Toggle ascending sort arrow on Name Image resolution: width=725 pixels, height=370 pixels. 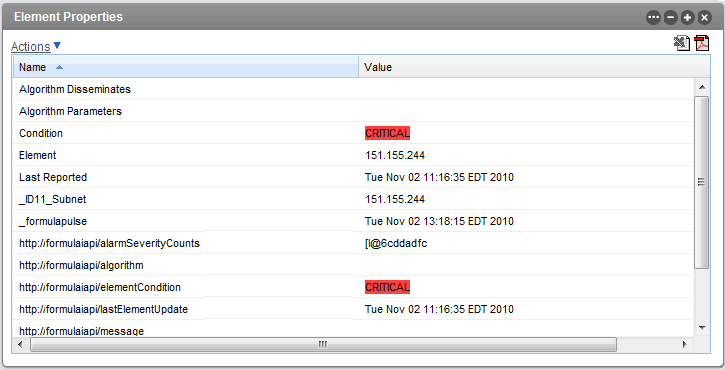click(x=59, y=68)
